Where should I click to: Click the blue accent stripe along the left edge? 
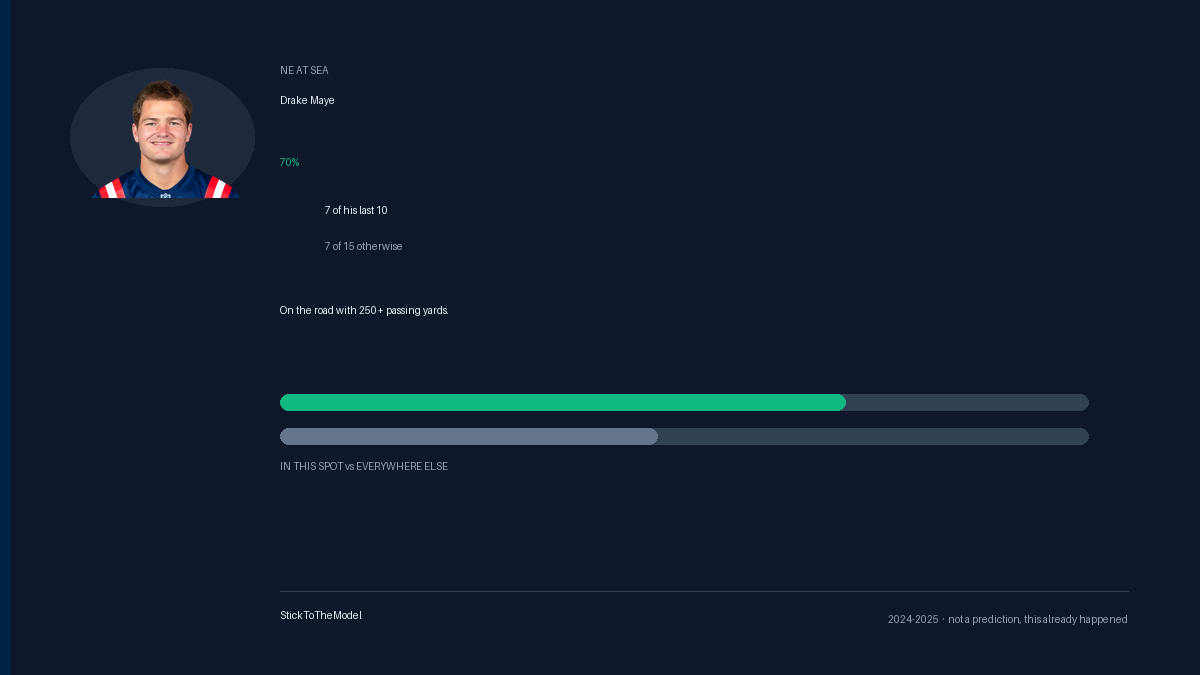pos(5,337)
